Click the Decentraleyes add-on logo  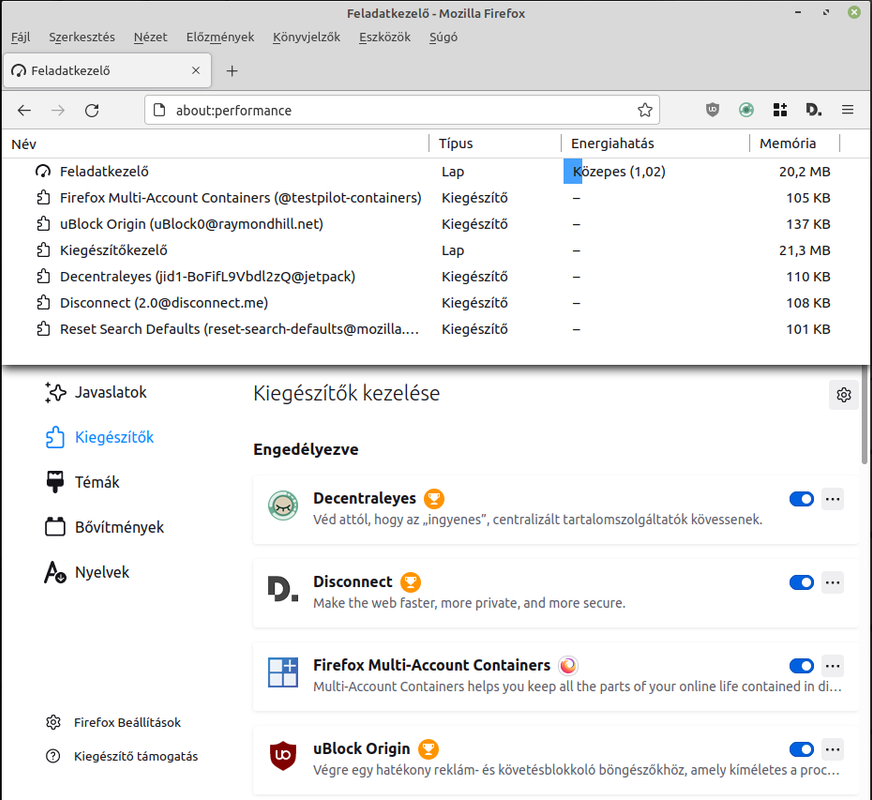coord(283,505)
